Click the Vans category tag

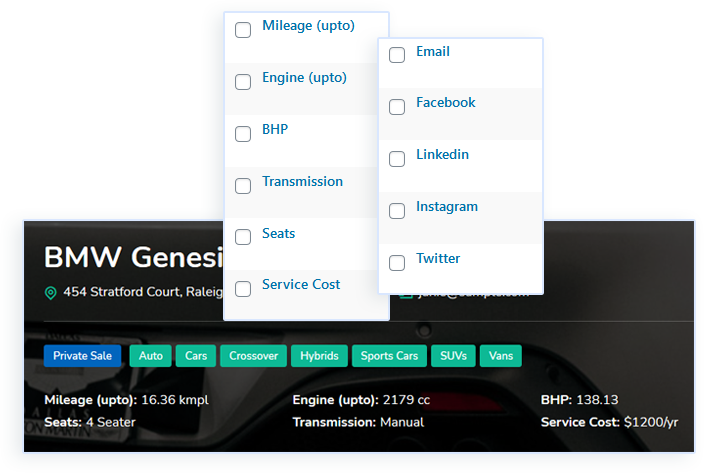coord(501,356)
